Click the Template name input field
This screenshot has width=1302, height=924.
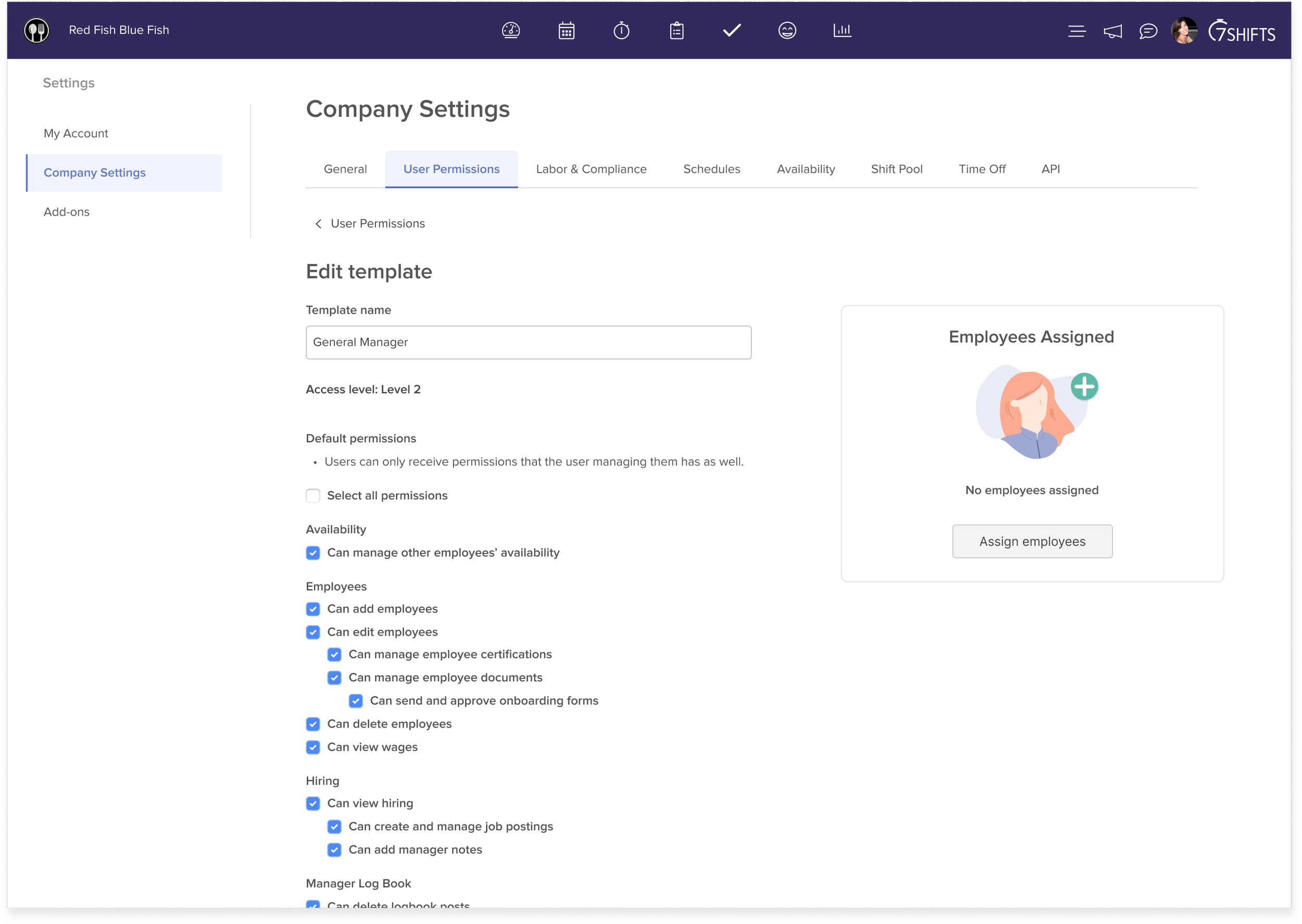click(528, 342)
